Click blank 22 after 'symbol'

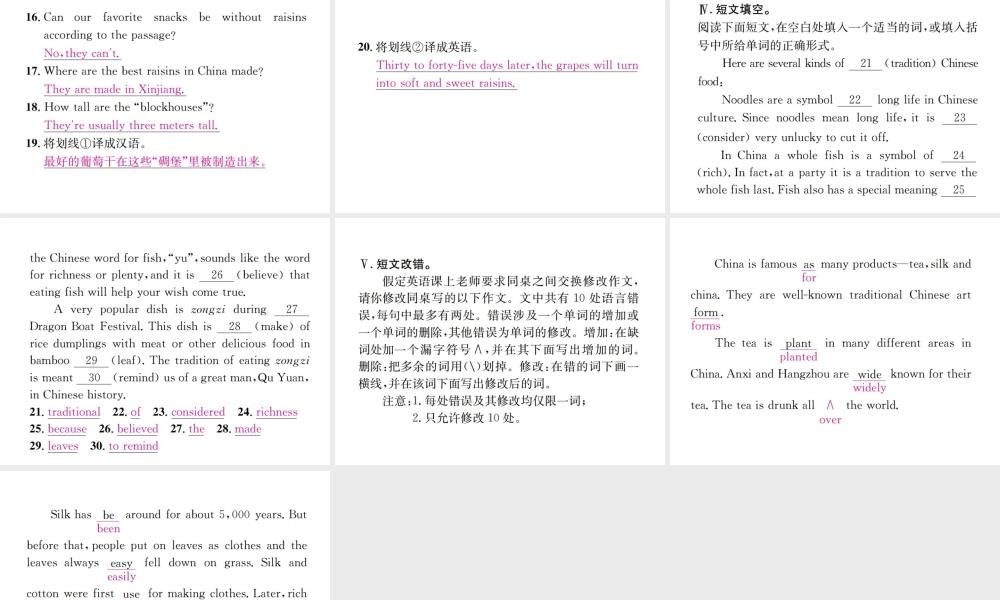pos(855,100)
